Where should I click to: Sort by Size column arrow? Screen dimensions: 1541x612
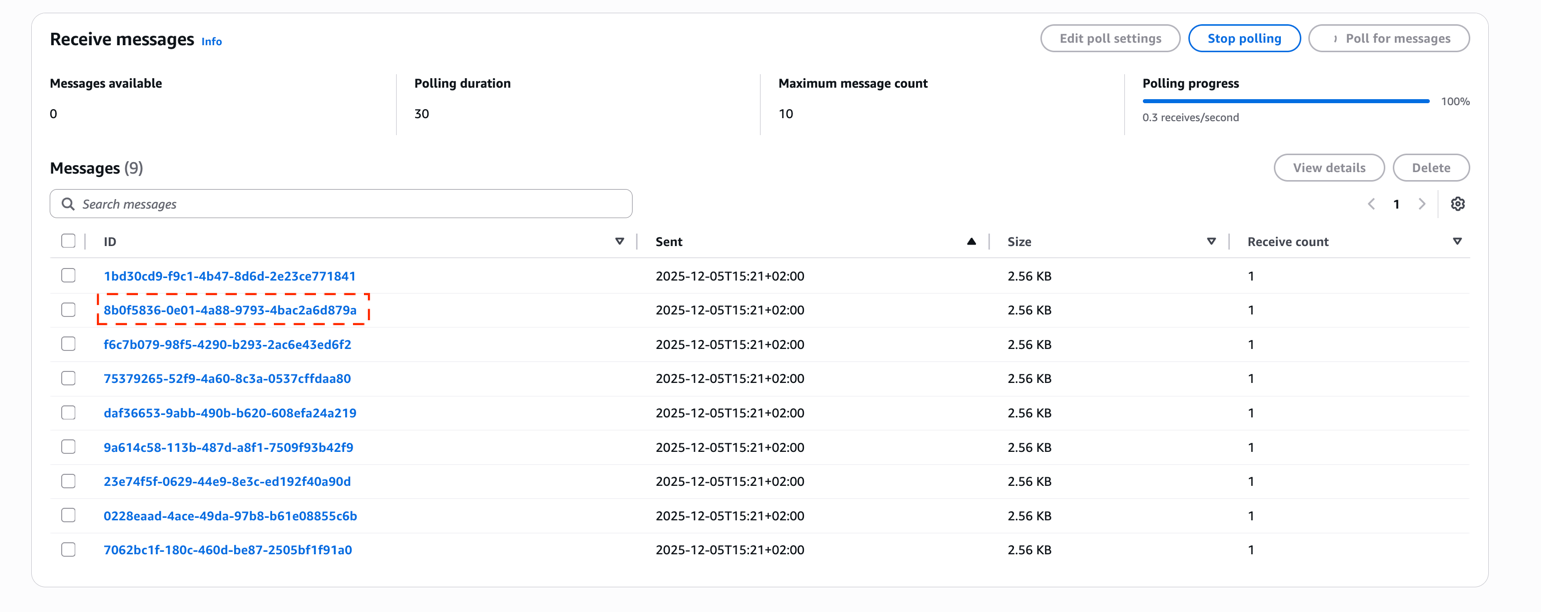(1211, 242)
